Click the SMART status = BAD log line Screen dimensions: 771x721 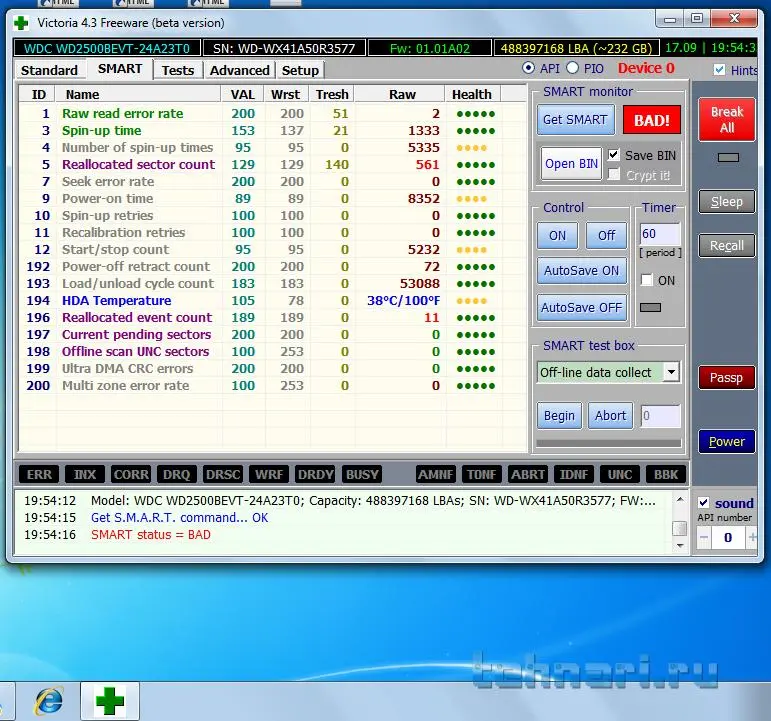tap(150, 535)
